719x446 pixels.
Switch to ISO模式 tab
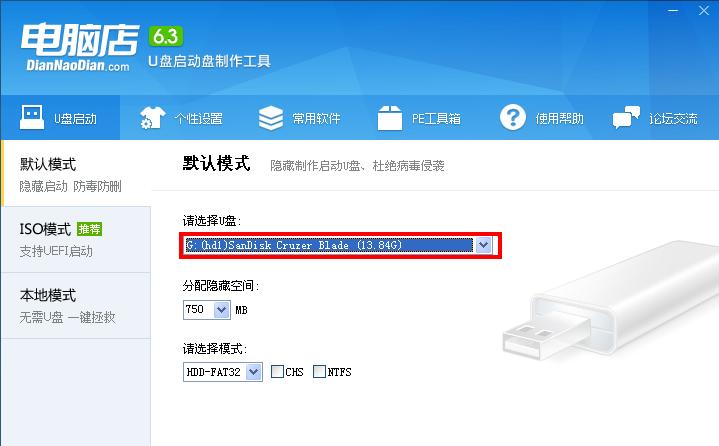pos(76,239)
